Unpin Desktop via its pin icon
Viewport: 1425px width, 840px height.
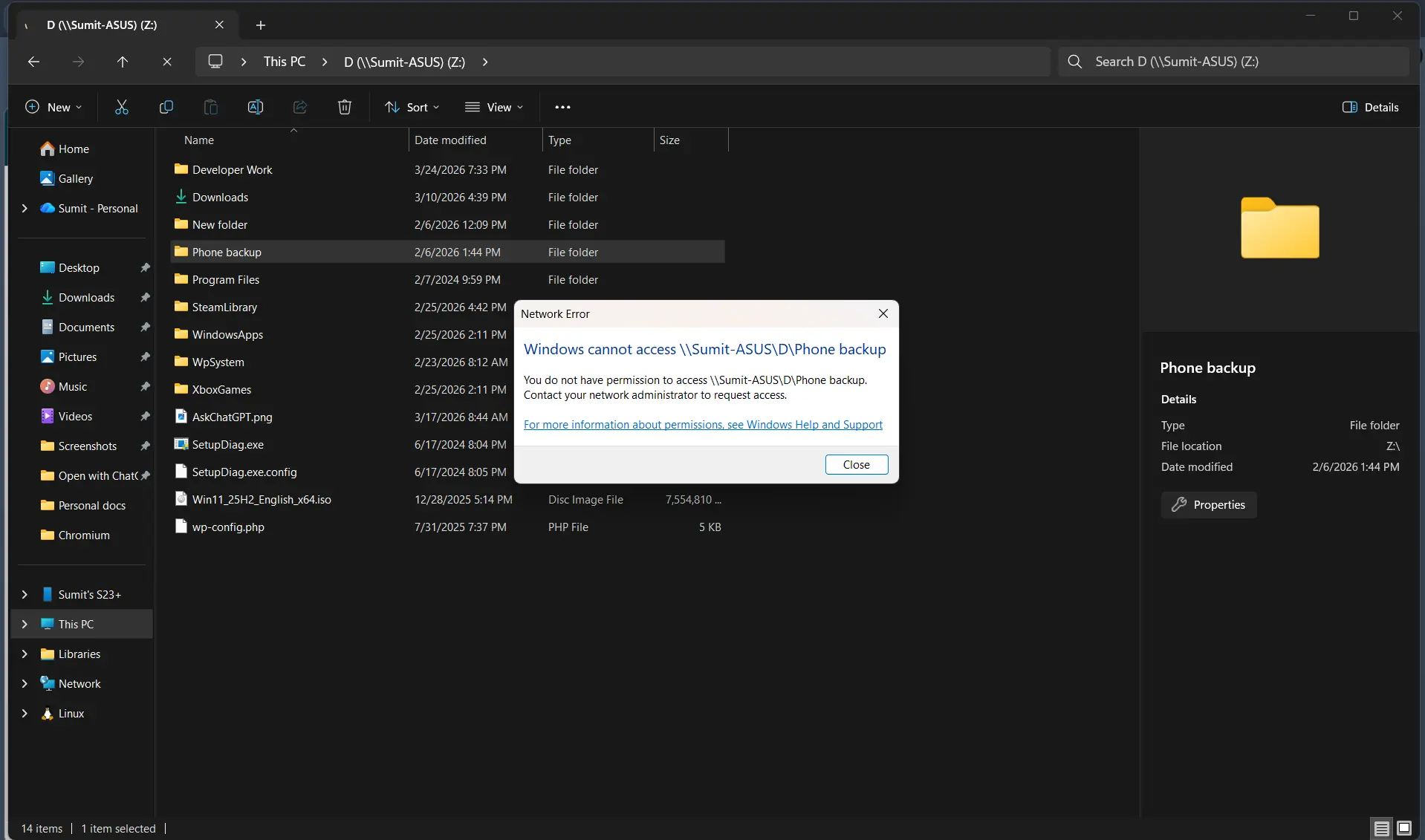(145, 267)
